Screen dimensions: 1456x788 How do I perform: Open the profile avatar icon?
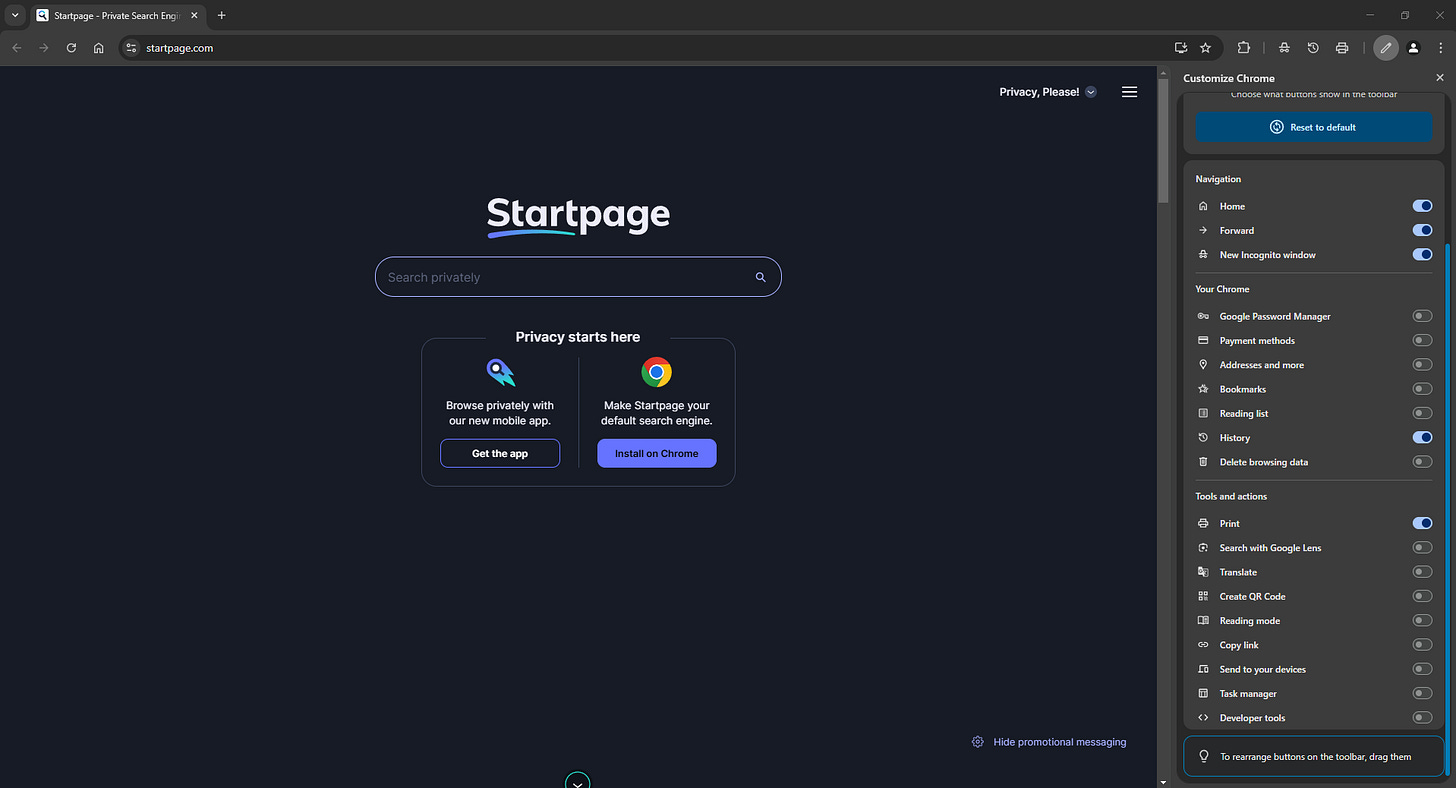(x=1414, y=47)
